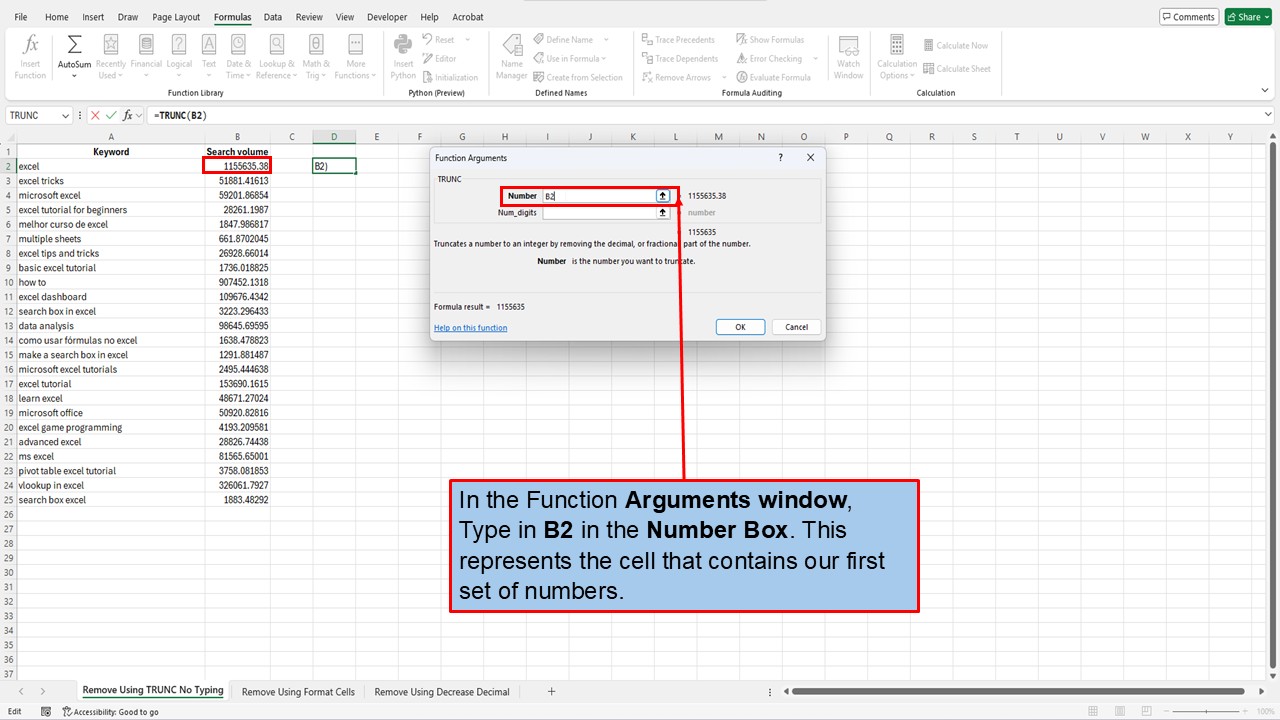Click OK in the Function Arguments dialog
This screenshot has height=720, width=1280.
coord(739,326)
